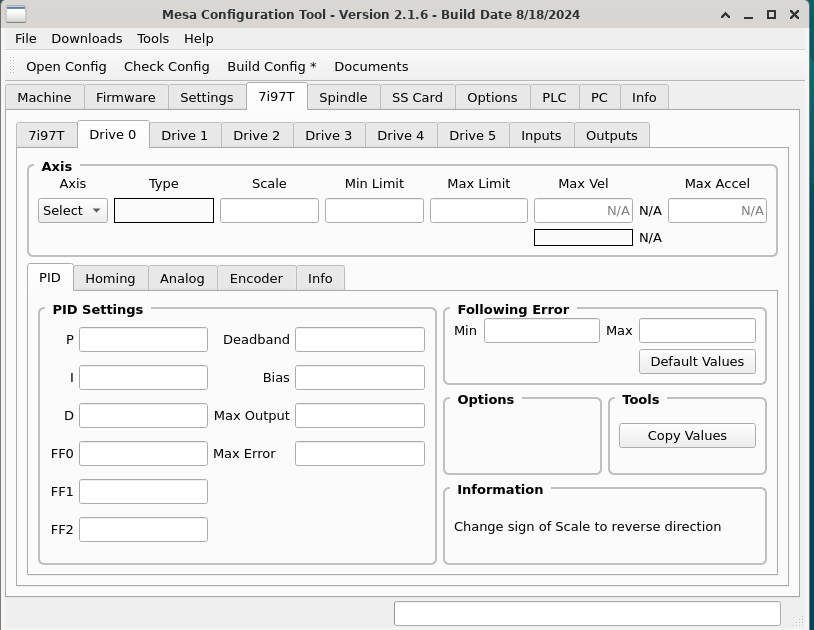Switch to the Encoder tab
Image resolution: width=814 pixels, height=630 pixels.
(256, 279)
